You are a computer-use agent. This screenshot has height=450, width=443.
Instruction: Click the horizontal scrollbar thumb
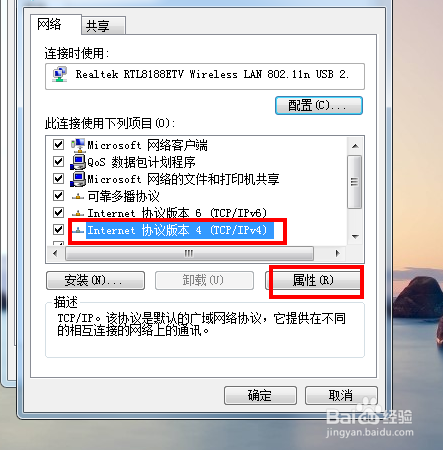tap(189, 254)
